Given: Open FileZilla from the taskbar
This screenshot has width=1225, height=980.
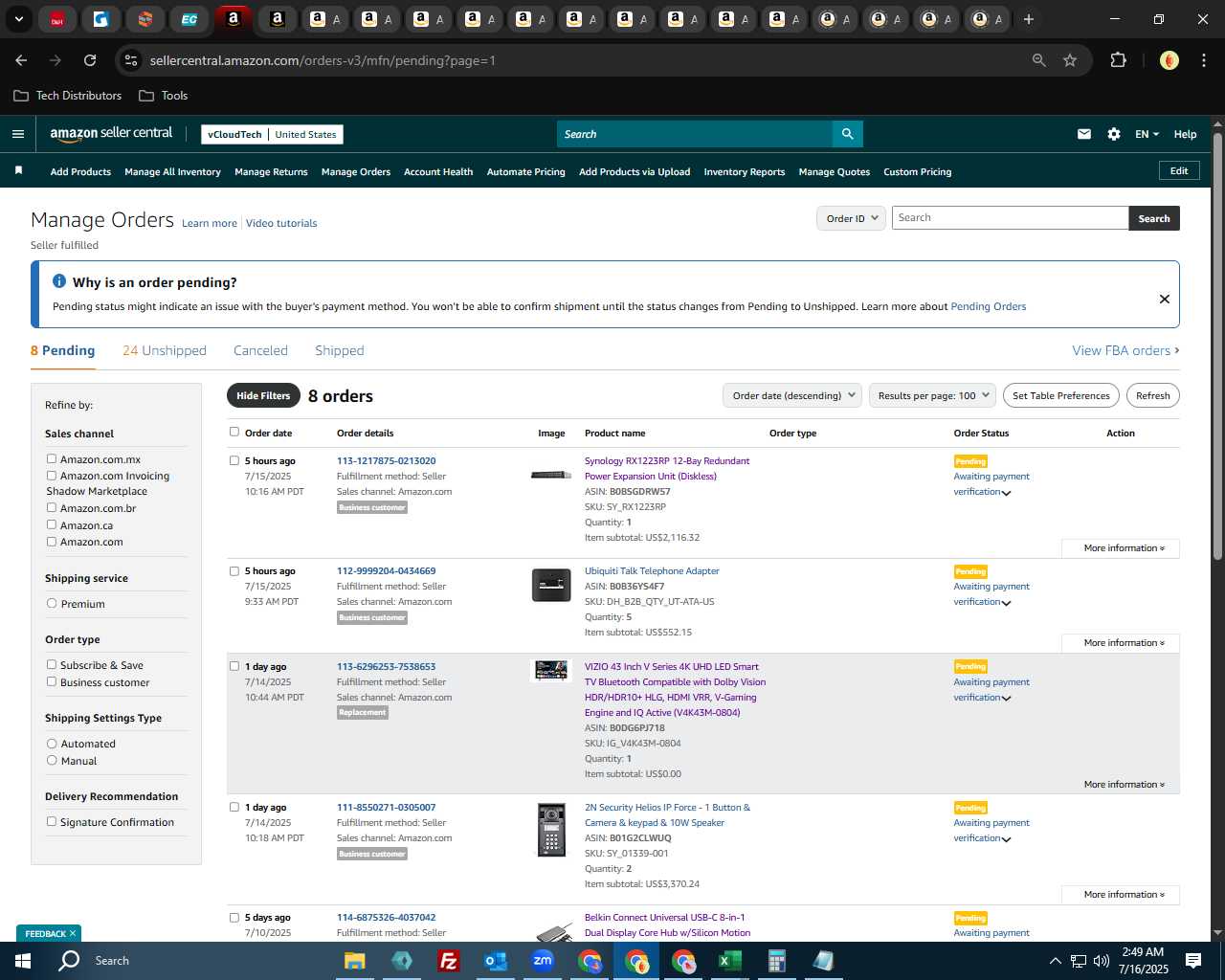Looking at the screenshot, I should coord(448,961).
